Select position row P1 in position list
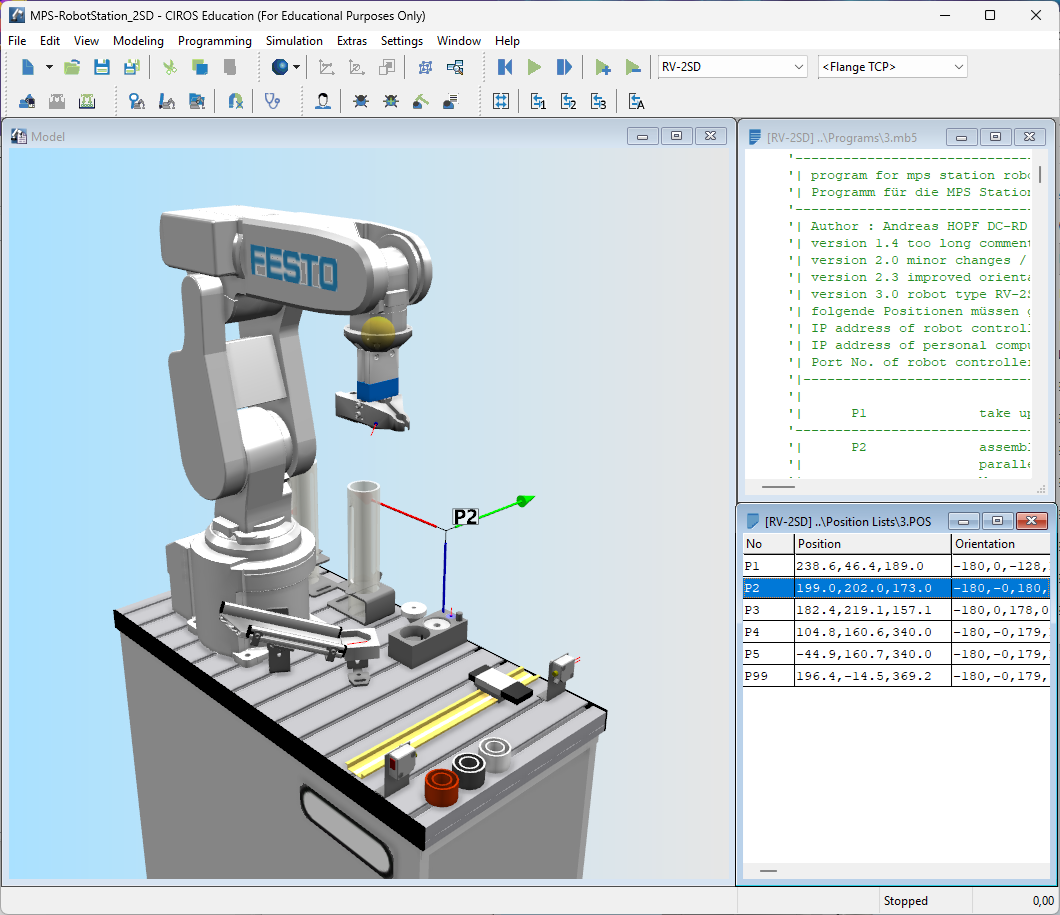This screenshot has height=915, width=1060. coord(896,566)
